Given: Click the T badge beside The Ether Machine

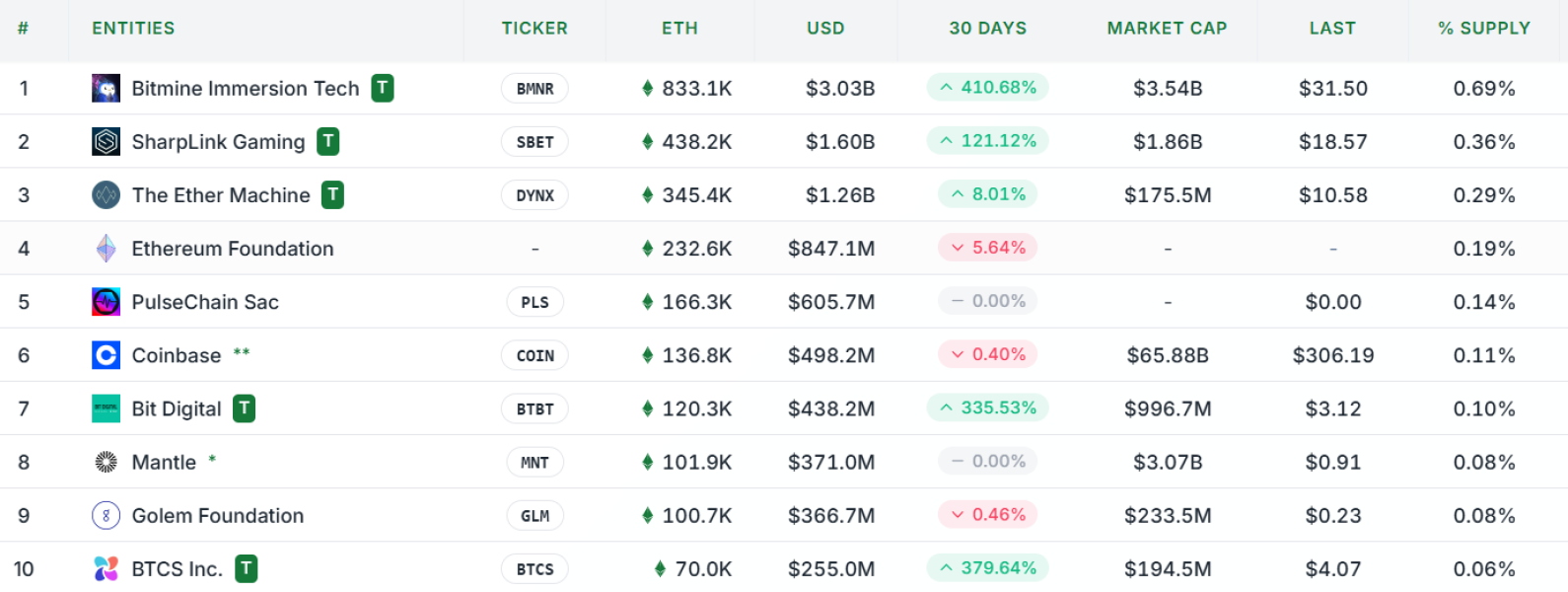Looking at the screenshot, I should pyautogui.click(x=332, y=194).
